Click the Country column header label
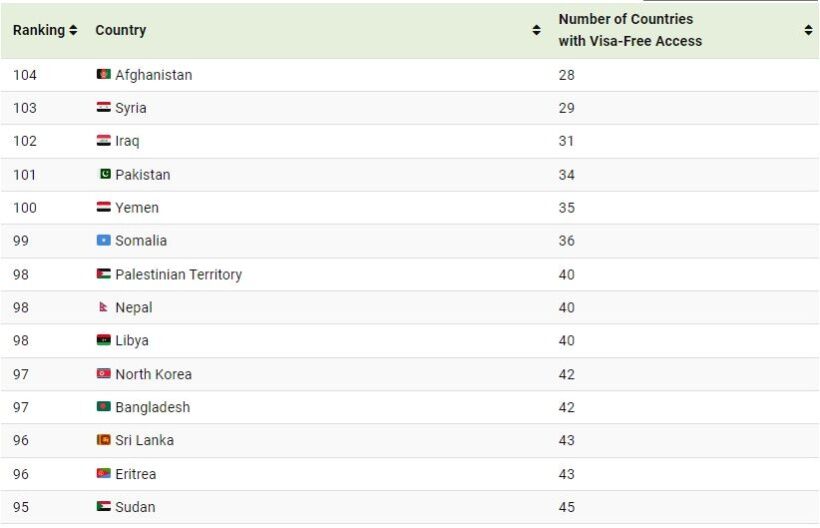This screenshot has height=528, width=820. pyautogui.click(x=121, y=31)
